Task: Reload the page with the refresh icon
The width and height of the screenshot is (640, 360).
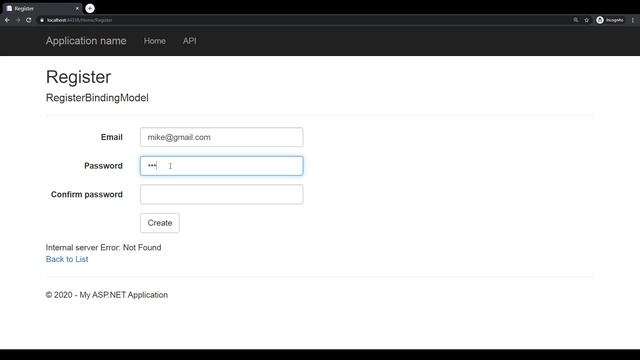Action: click(x=29, y=20)
